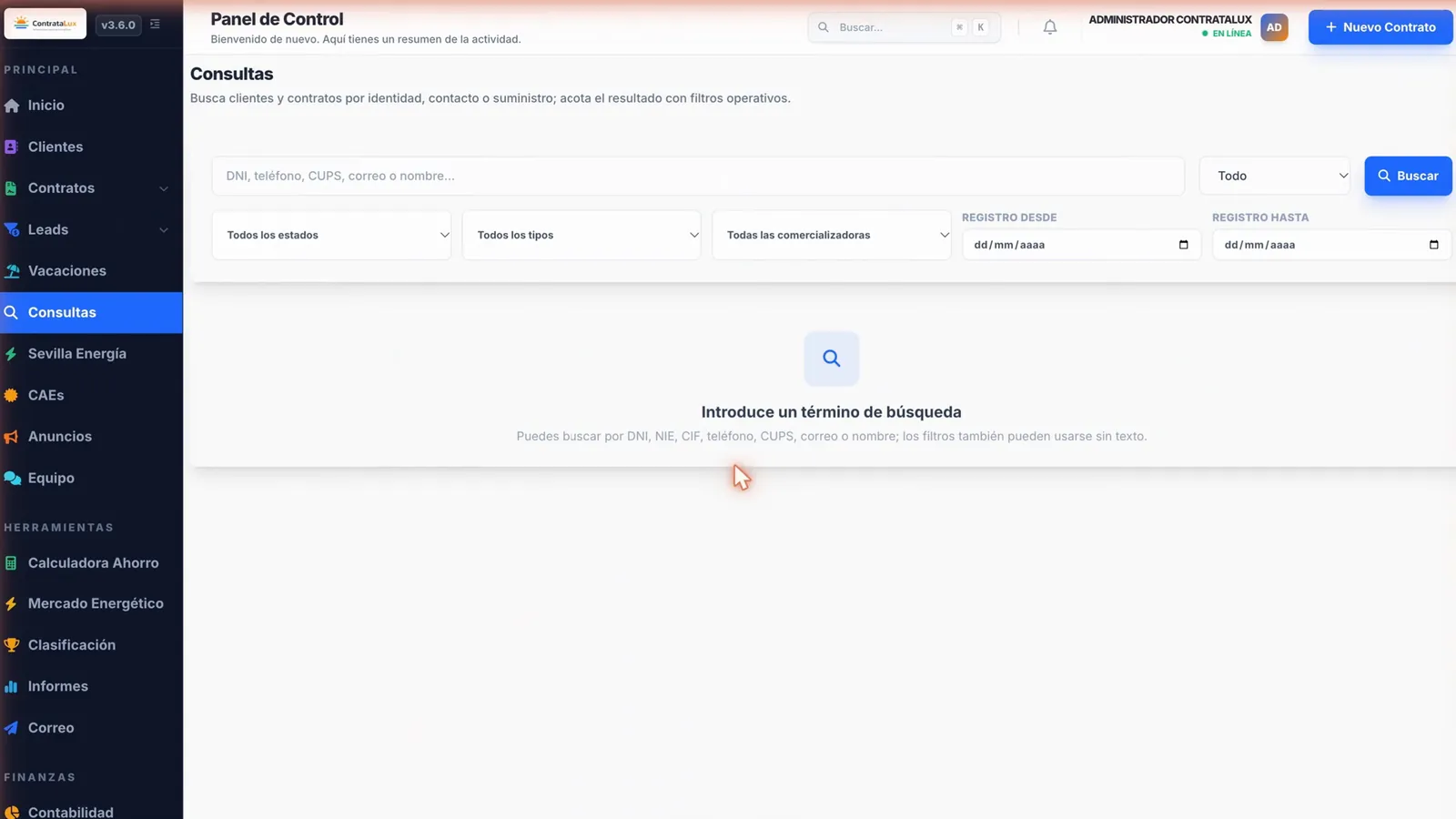Open Todas las comercializadoras dropdown
The image size is (1456, 819).
(832, 235)
